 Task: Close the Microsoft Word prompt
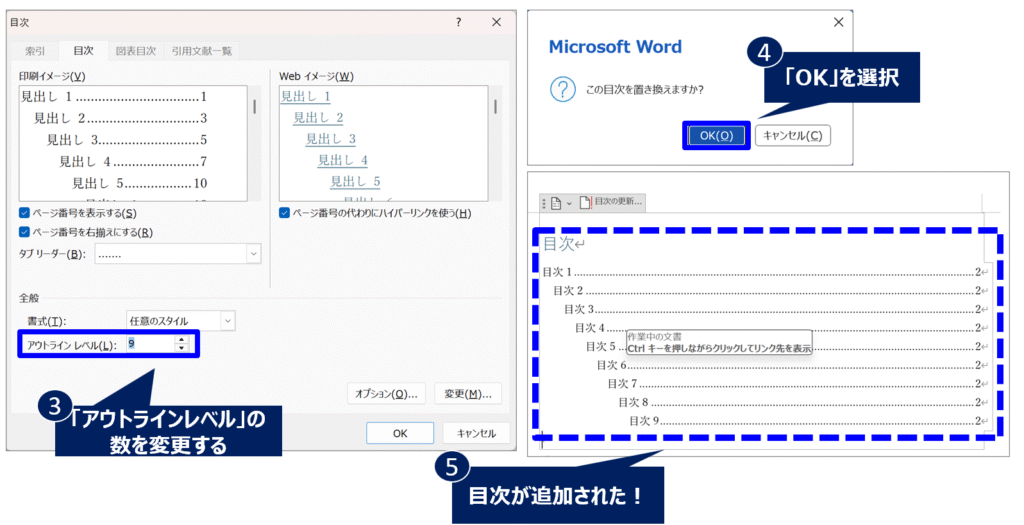tap(839, 22)
